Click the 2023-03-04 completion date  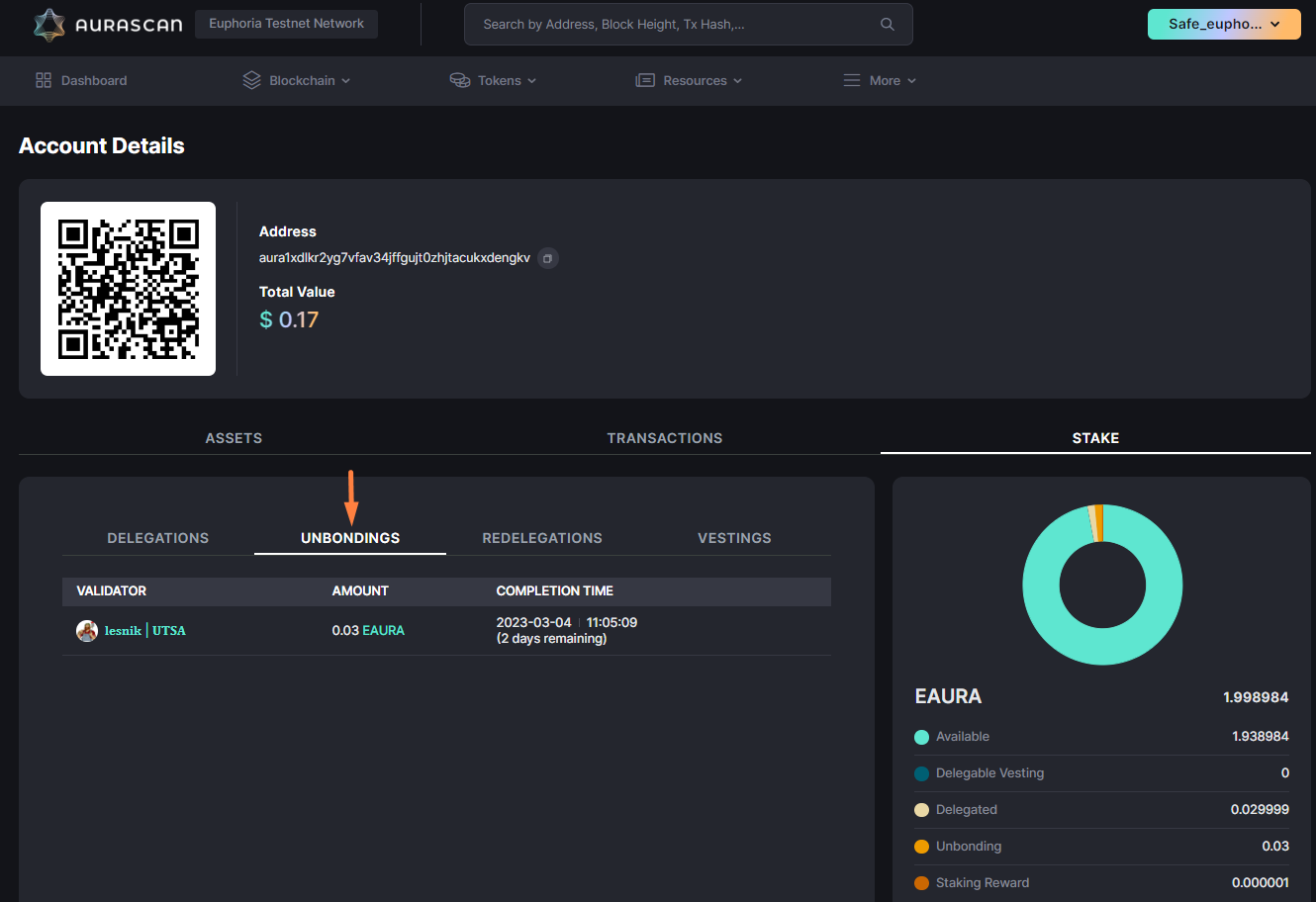click(x=534, y=622)
